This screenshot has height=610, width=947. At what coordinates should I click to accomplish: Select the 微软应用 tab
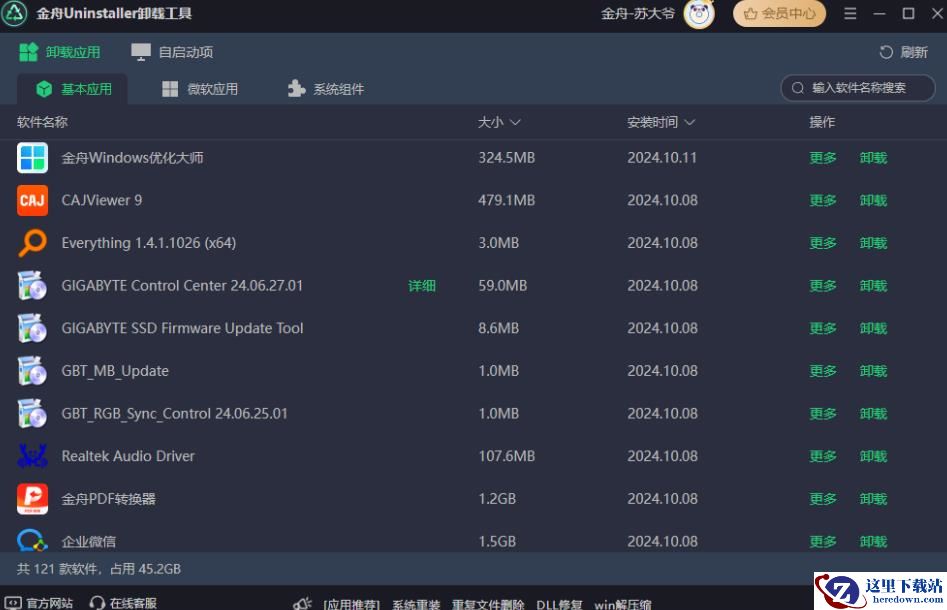200,89
